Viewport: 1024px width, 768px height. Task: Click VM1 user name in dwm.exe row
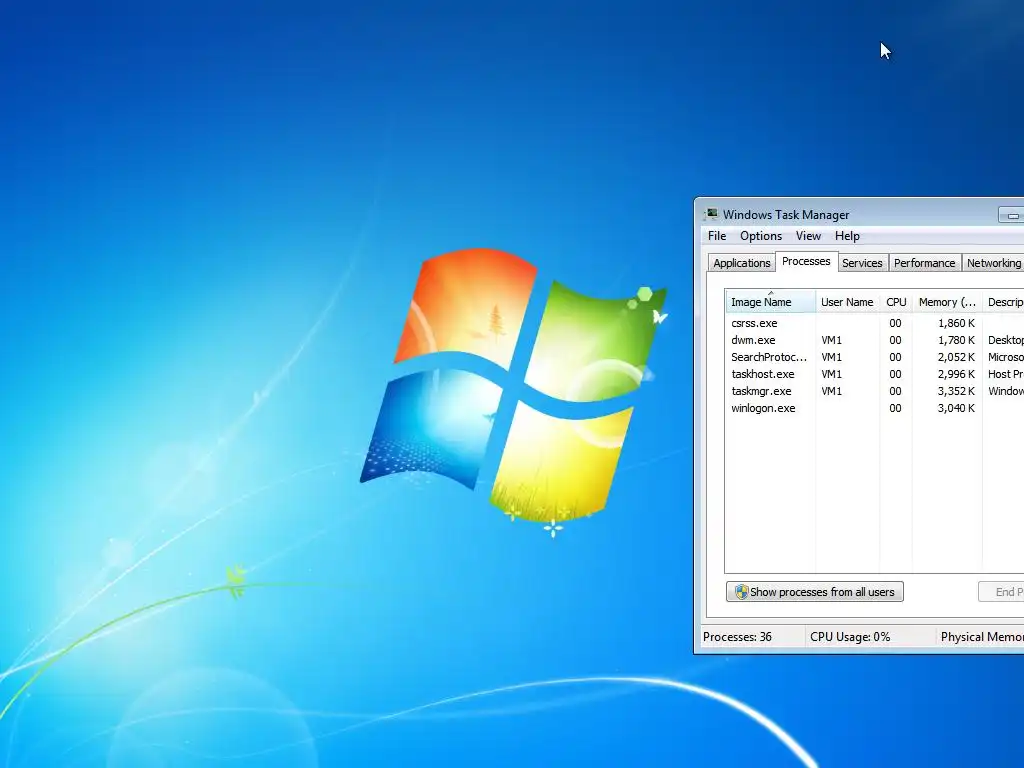pos(831,340)
